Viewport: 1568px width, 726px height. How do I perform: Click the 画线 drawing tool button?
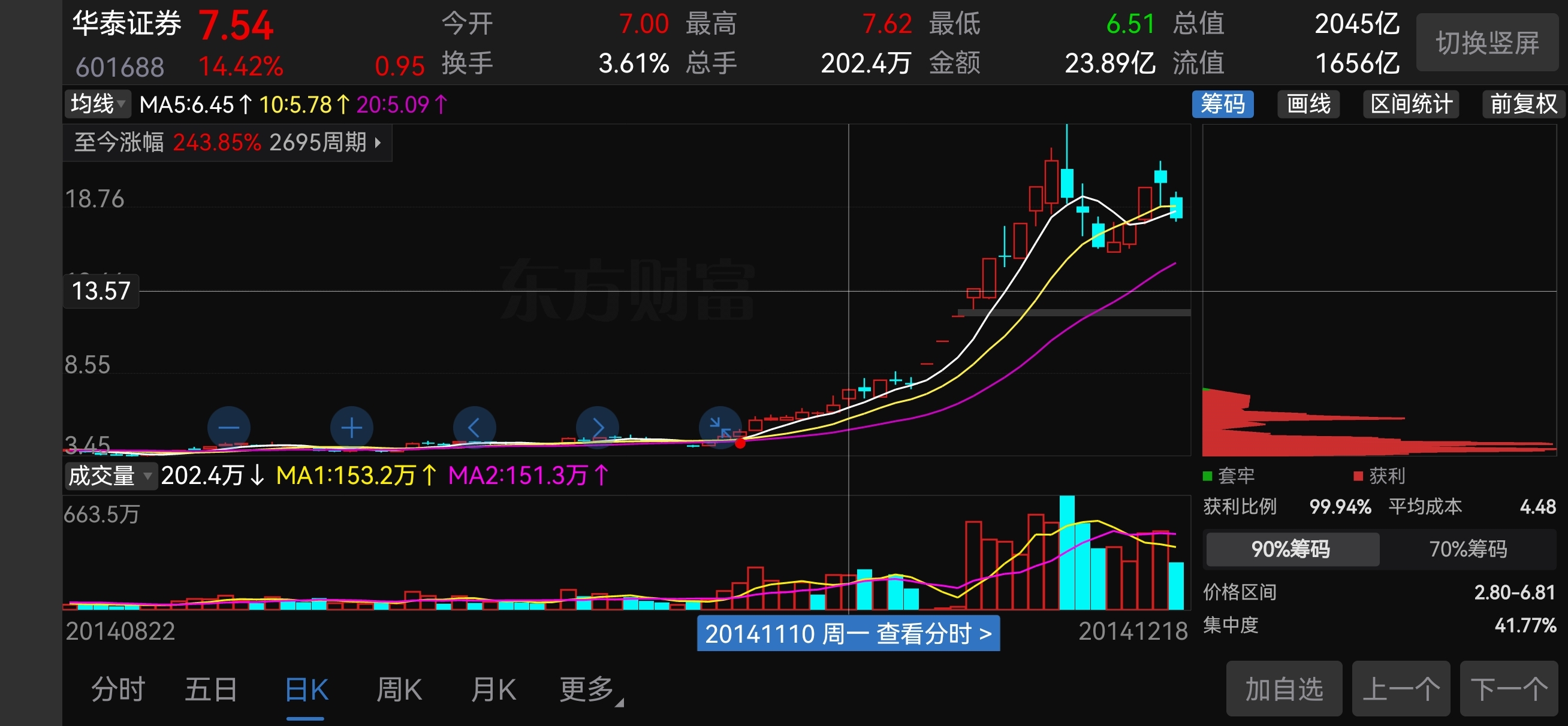click(1308, 104)
